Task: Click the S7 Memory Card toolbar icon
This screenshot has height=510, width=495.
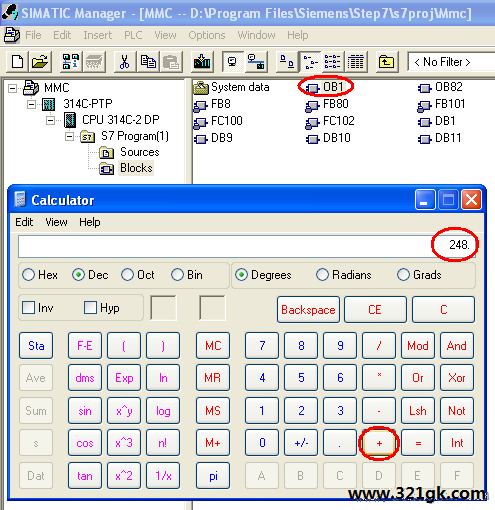Action: click(x=95, y=62)
